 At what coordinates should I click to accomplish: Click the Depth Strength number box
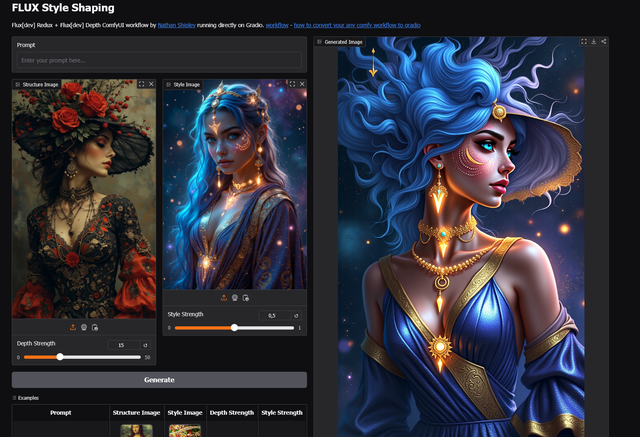(x=124, y=345)
